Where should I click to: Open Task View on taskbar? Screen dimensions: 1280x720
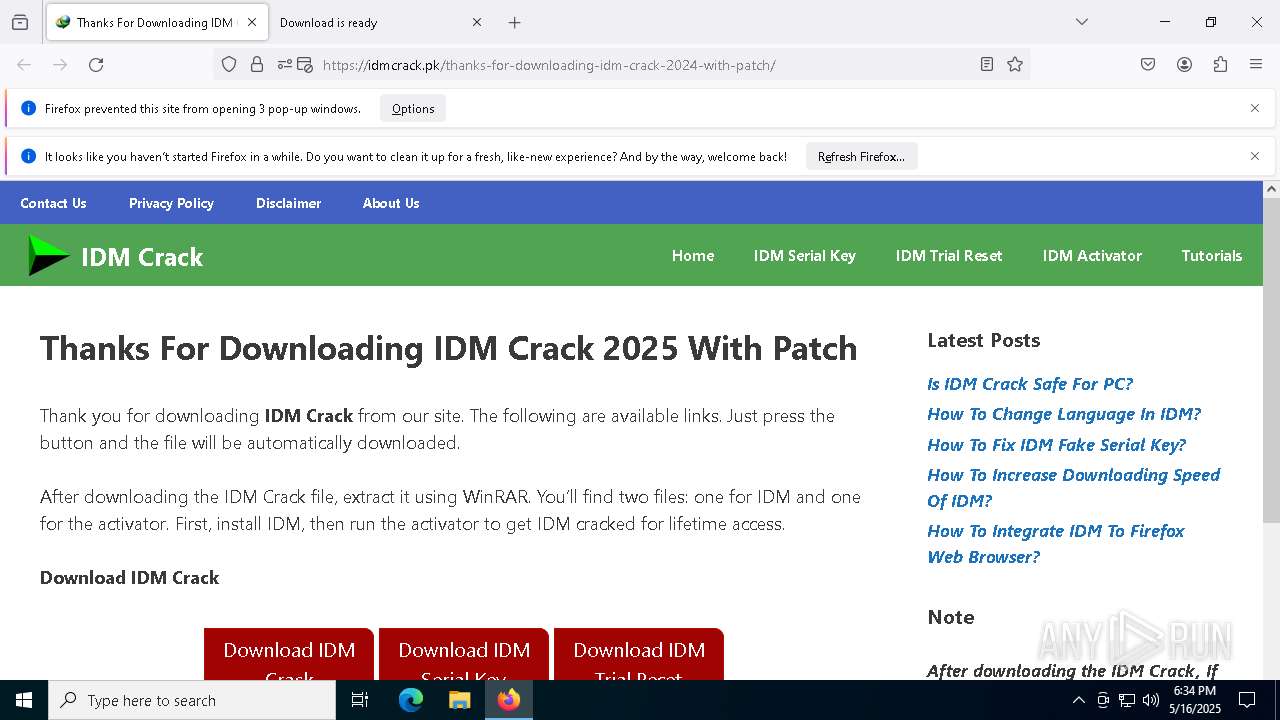click(360, 700)
